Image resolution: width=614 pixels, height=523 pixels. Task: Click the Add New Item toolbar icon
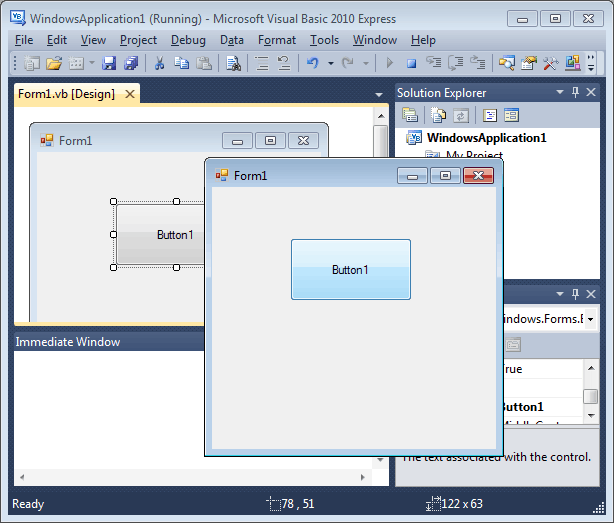pos(76,63)
